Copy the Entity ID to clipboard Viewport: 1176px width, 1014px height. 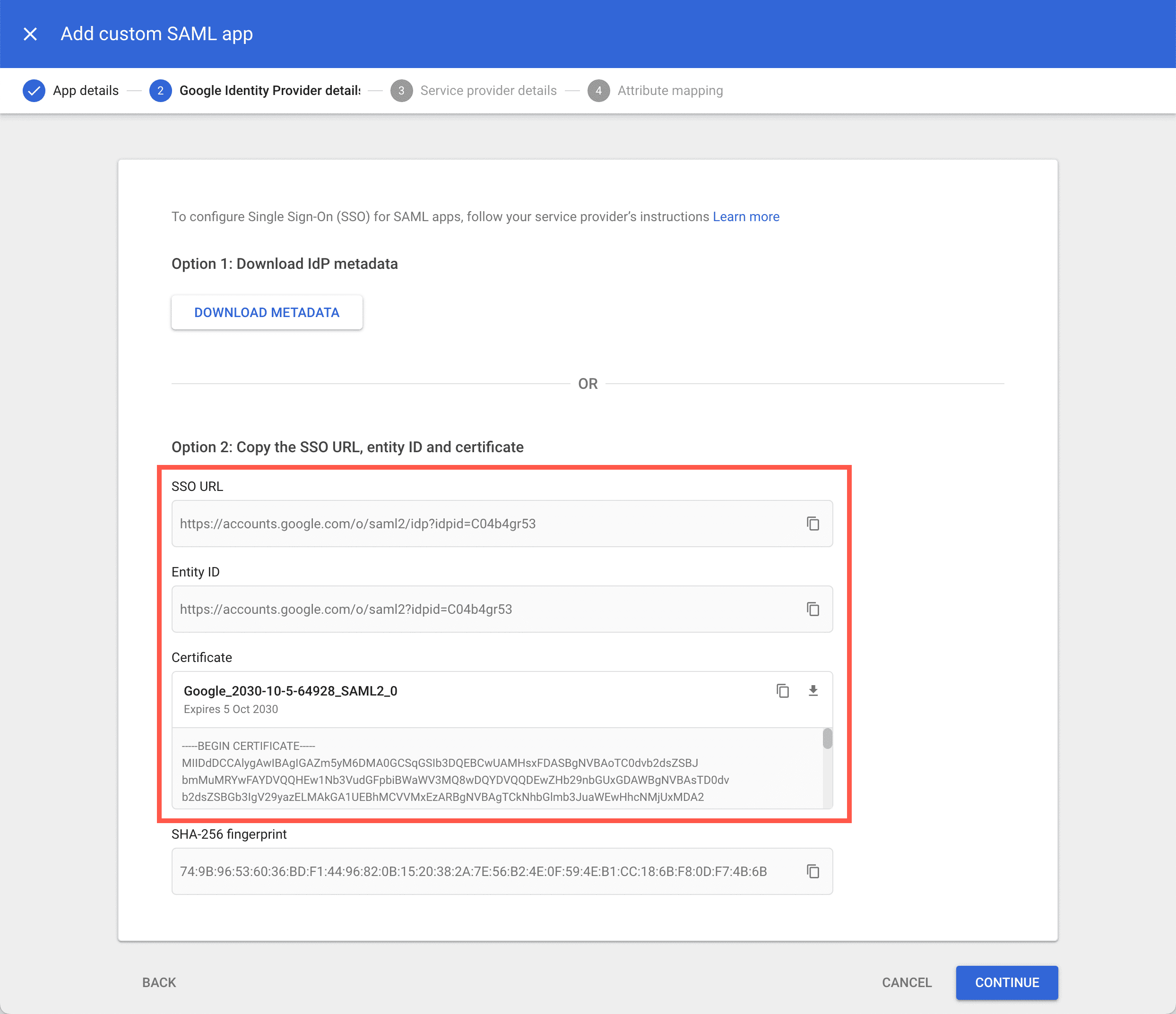(x=813, y=609)
